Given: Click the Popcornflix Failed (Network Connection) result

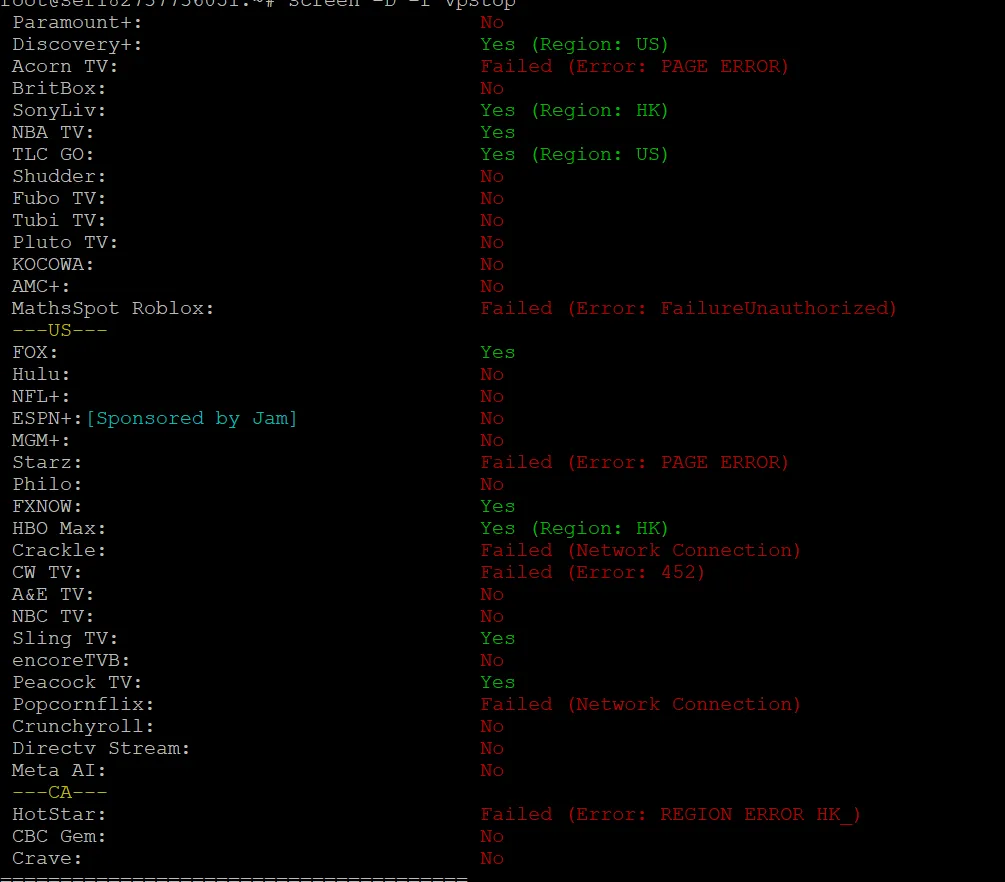Looking at the screenshot, I should 640,704.
